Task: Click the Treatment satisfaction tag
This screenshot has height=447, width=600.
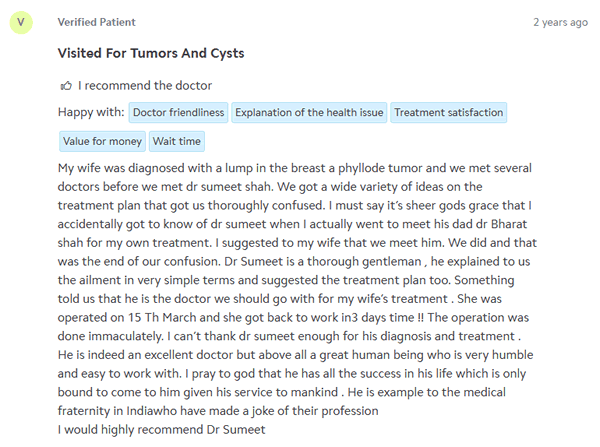Action: 448,113
